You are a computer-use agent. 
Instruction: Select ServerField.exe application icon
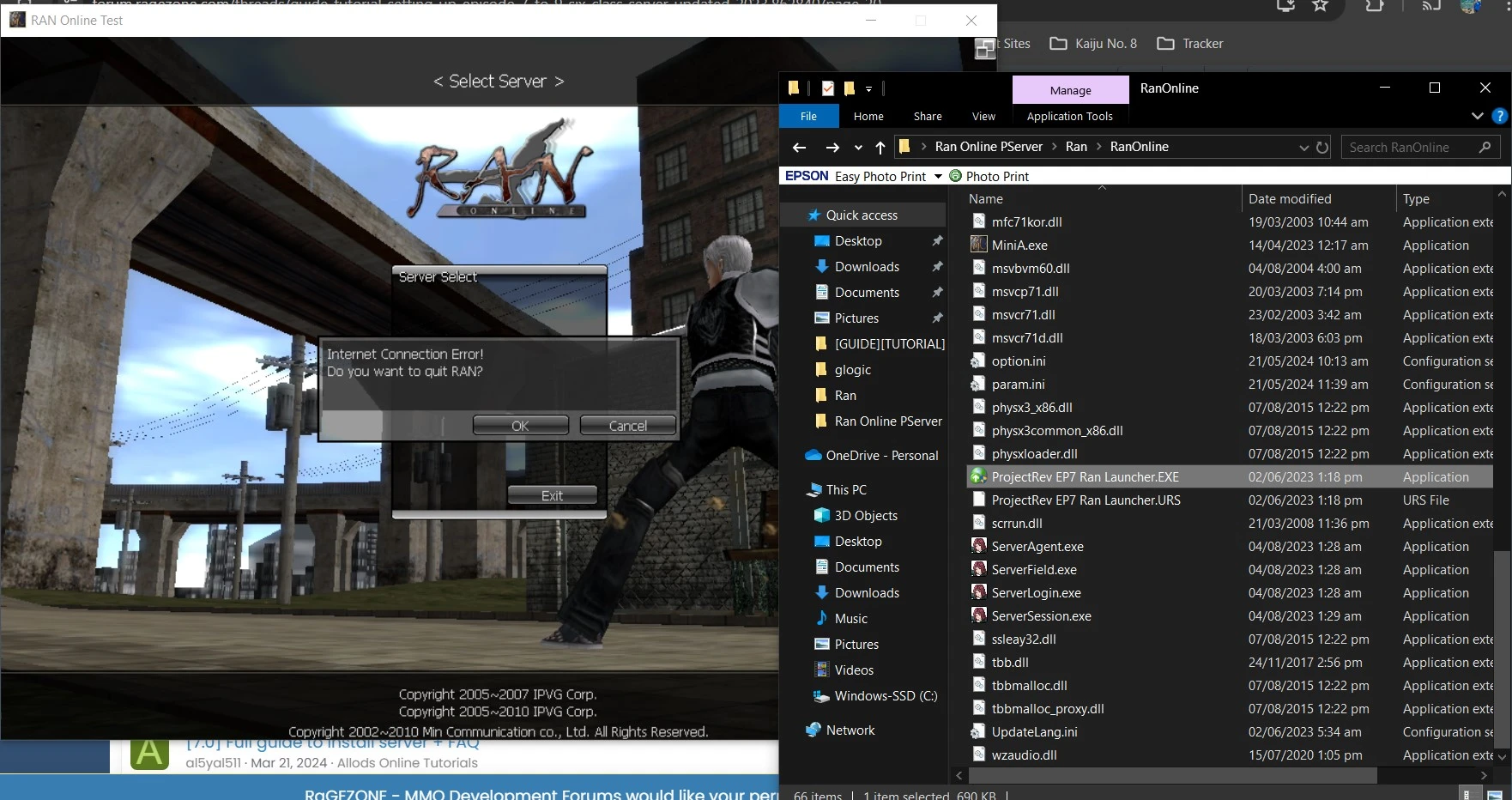click(978, 569)
